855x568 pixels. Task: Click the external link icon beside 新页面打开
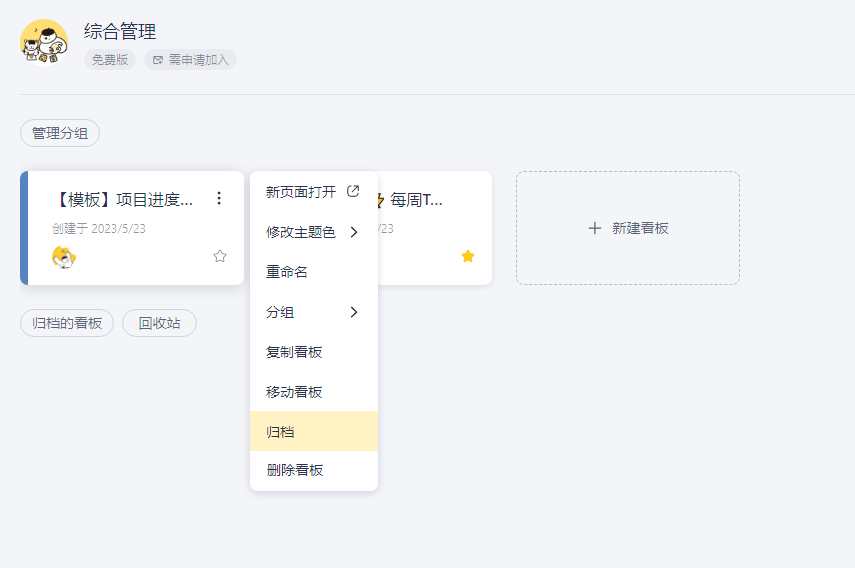click(x=353, y=191)
